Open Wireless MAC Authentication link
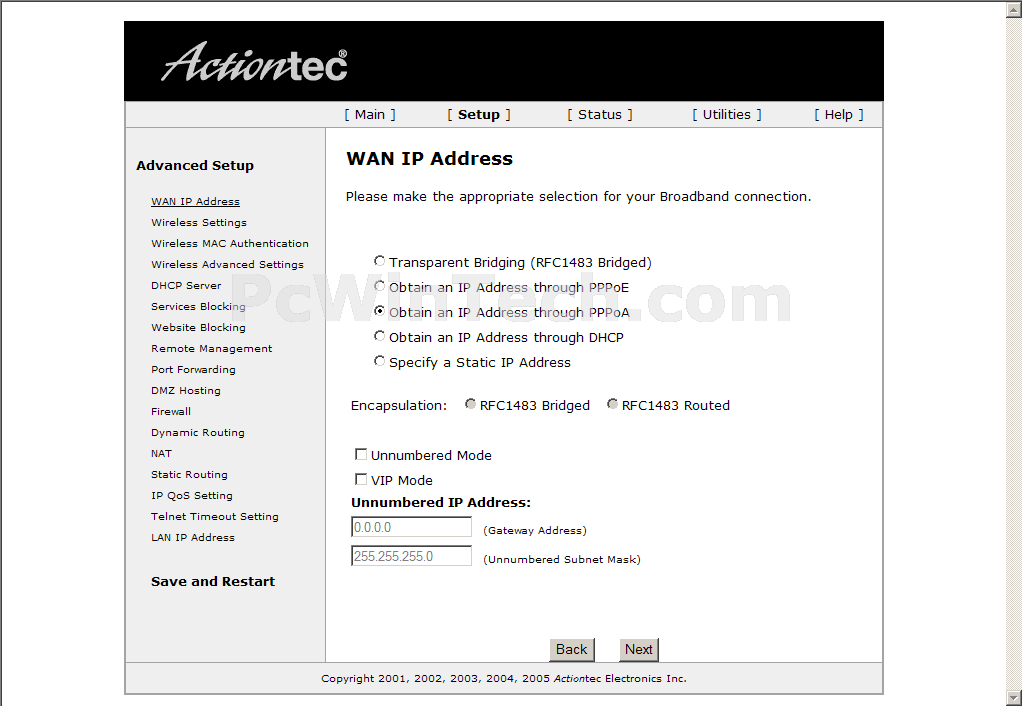 click(230, 243)
